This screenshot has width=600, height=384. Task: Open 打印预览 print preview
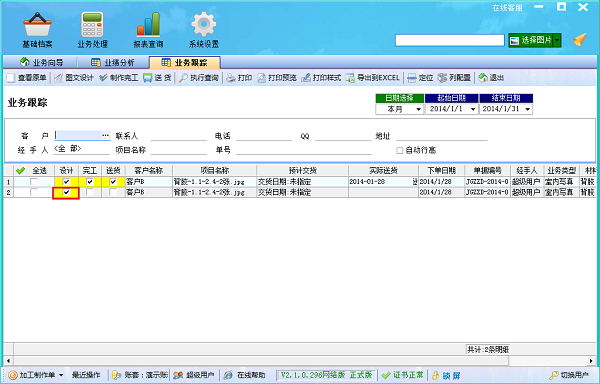pos(277,78)
